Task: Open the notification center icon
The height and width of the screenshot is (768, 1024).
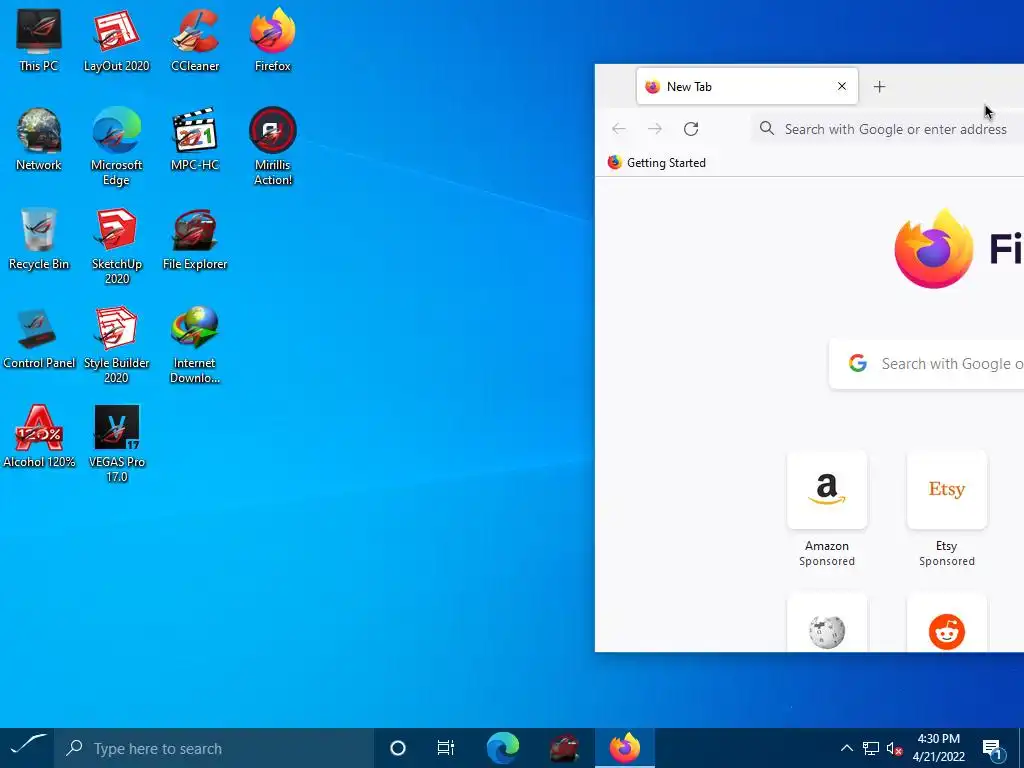Action: [x=993, y=749]
